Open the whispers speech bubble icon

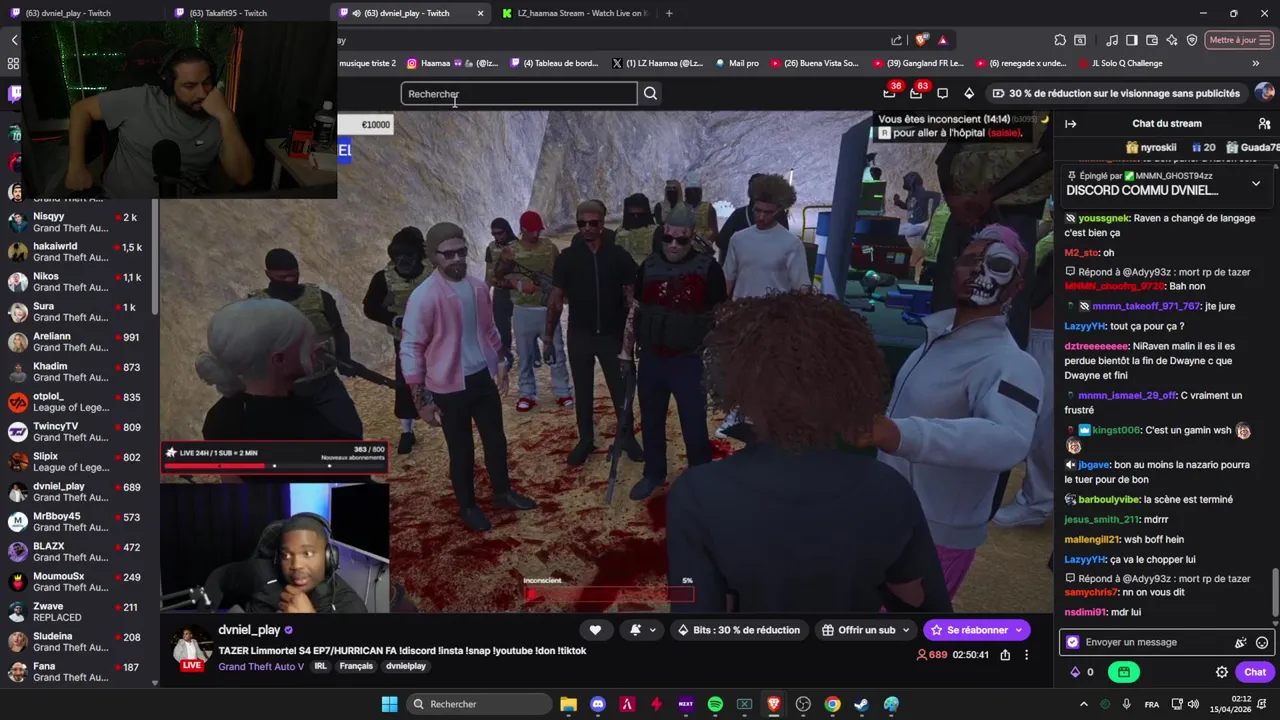(942, 93)
